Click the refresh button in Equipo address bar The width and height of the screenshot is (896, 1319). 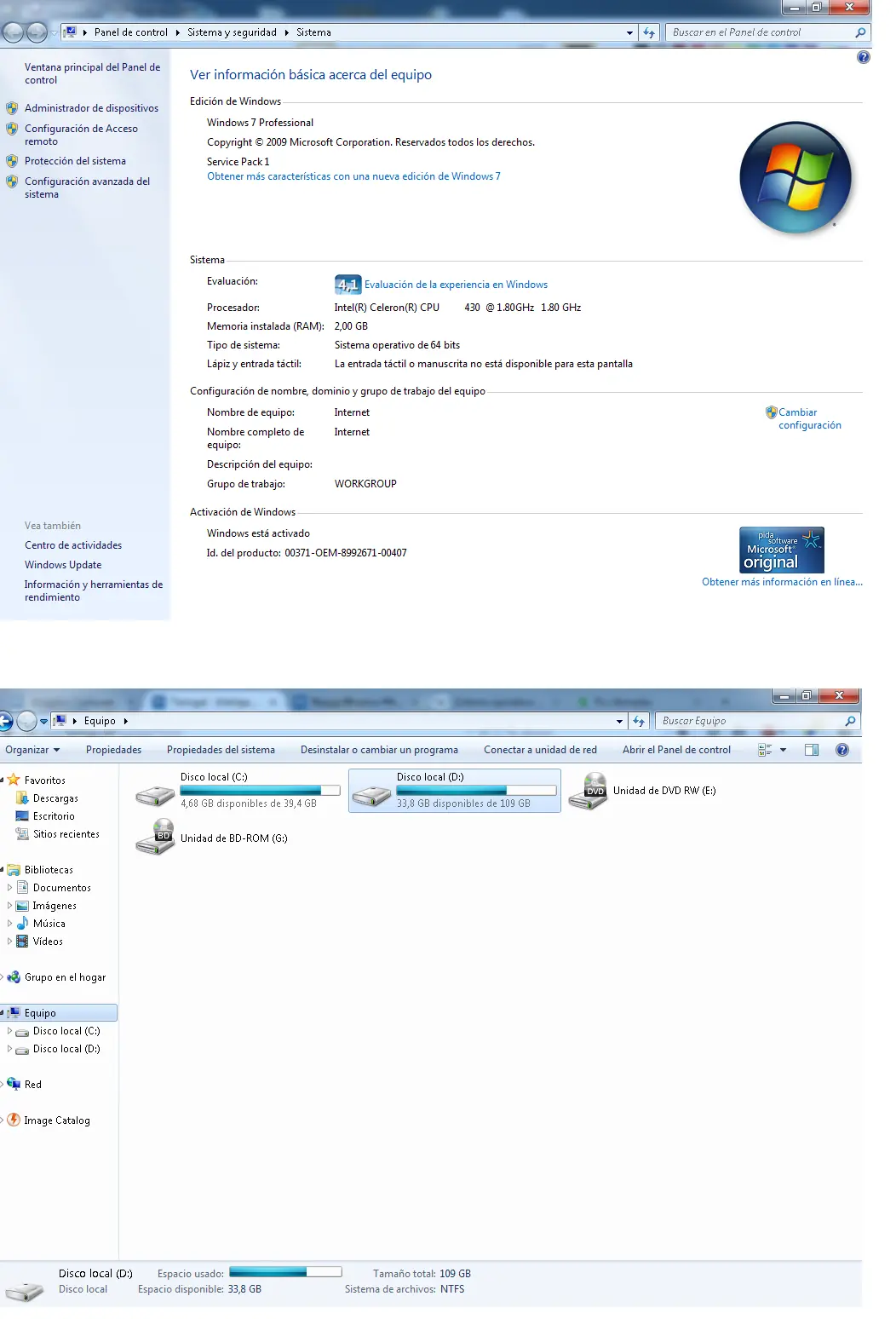[x=639, y=721]
